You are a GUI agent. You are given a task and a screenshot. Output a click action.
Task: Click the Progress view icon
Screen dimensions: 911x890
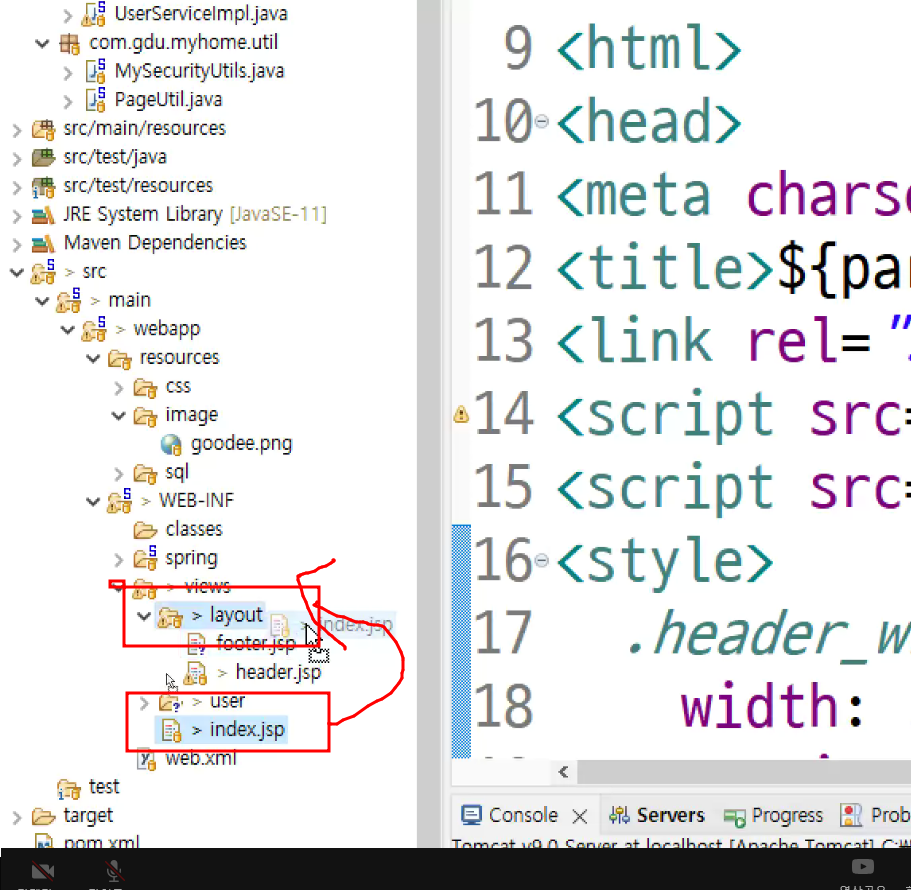pyautogui.click(x=734, y=817)
